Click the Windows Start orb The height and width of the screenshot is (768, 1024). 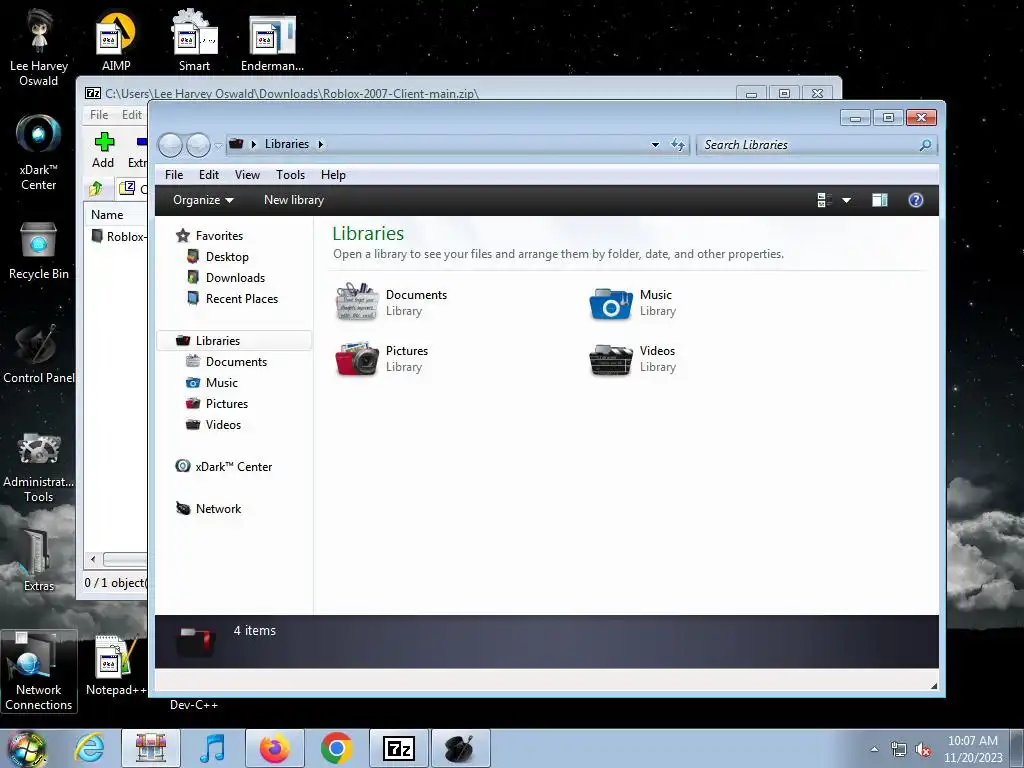tap(26, 748)
